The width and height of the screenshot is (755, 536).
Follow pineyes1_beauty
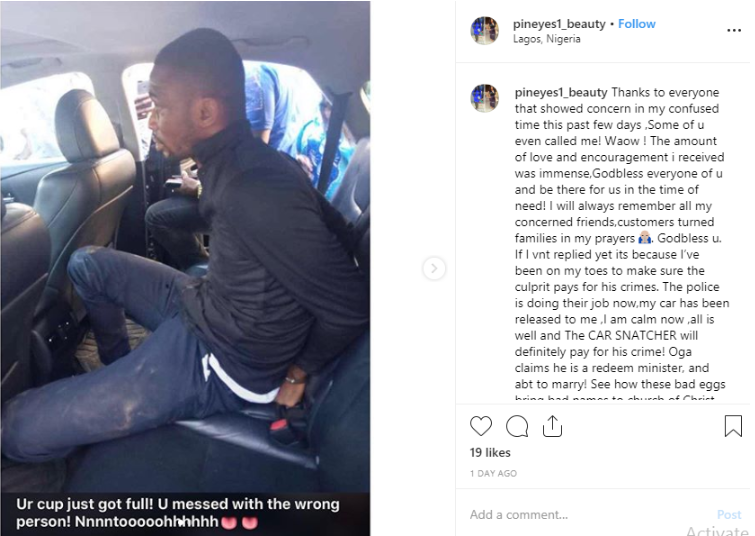point(637,24)
